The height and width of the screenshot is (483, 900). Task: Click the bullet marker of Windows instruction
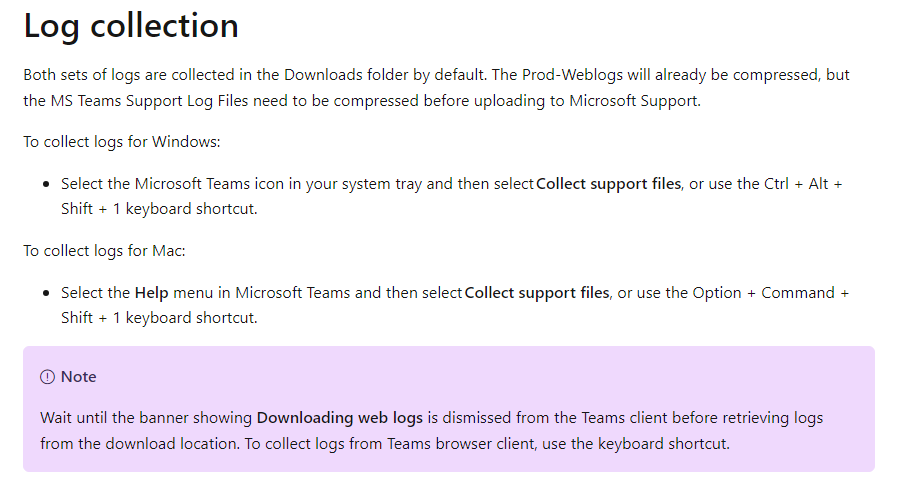click(46, 184)
